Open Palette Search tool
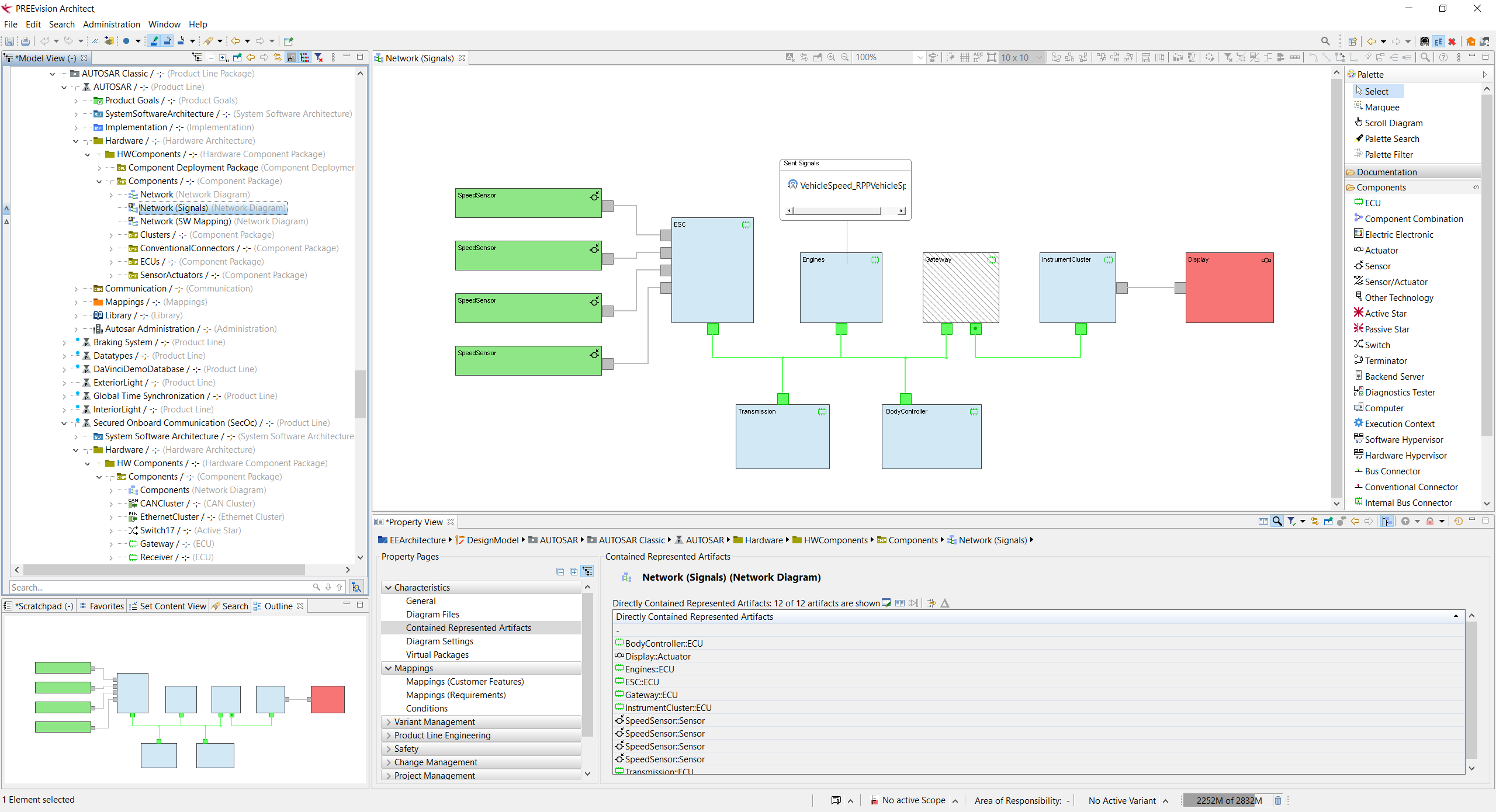1496x812 pixels. pyautogui.click(x=1387, y=138)
